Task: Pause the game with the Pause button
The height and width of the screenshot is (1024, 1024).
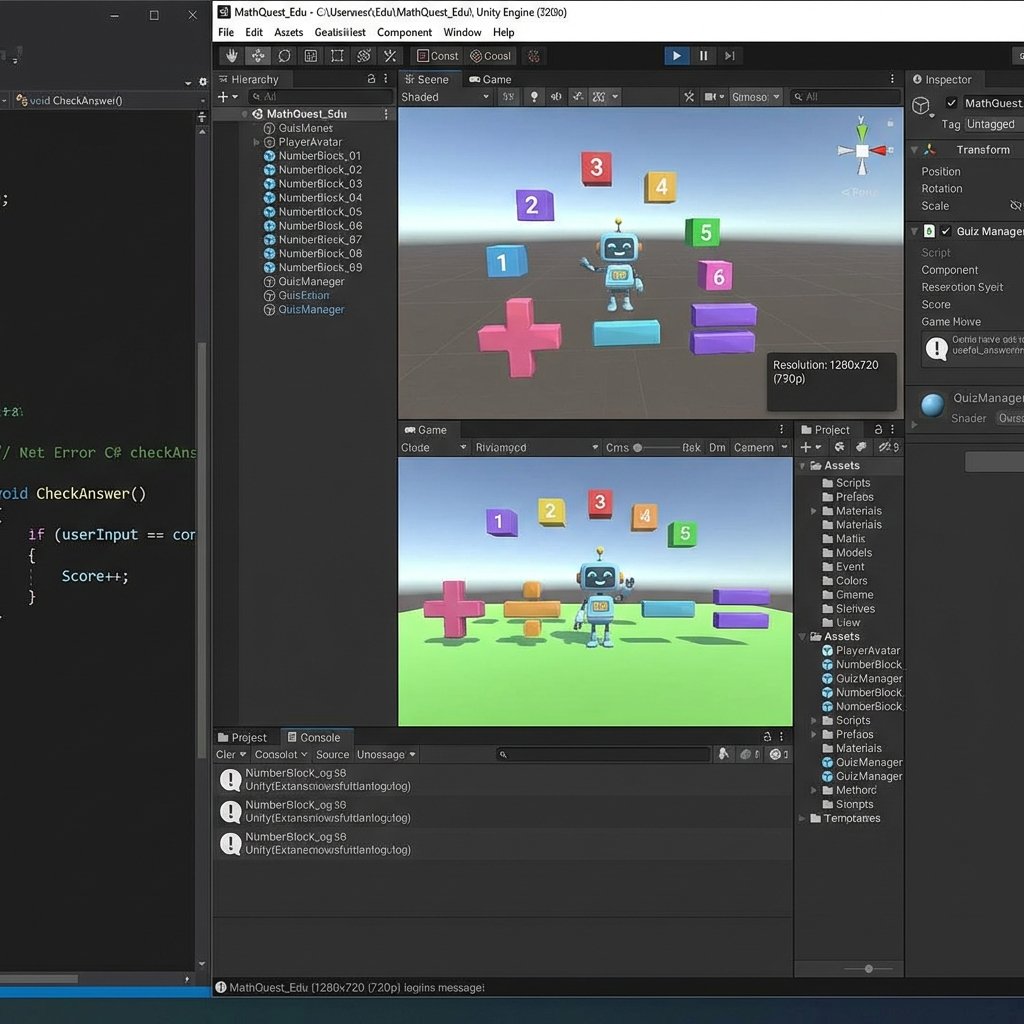Action: 703,56
